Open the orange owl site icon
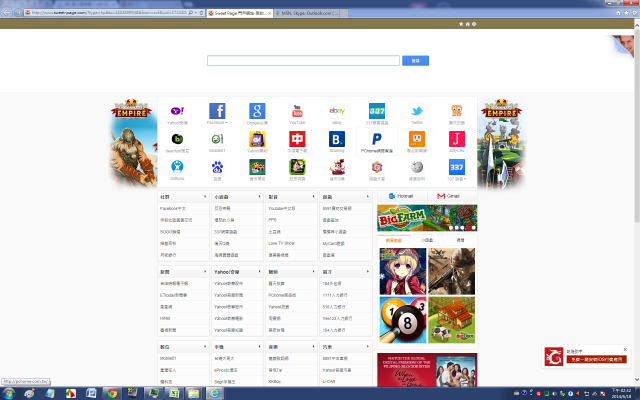The height and width of the screenshot is (400, 640). pyautogui.click(x=457, y=111)
